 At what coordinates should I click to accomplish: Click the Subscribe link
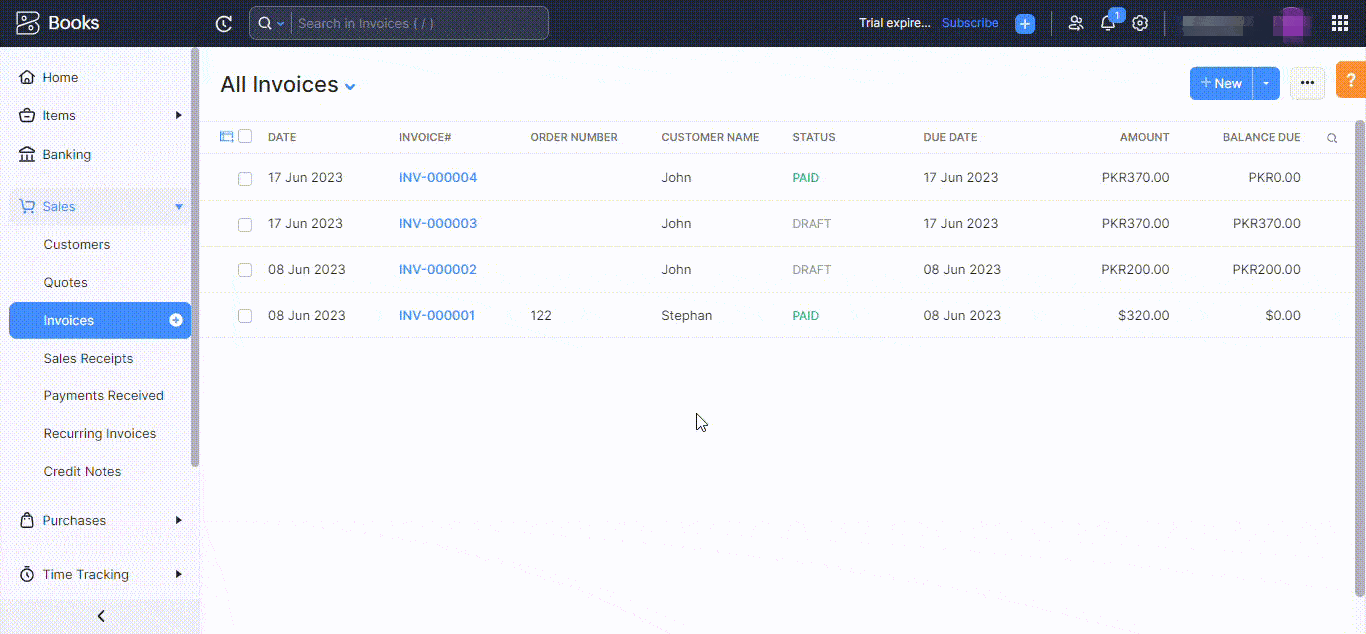pos(970,23)
